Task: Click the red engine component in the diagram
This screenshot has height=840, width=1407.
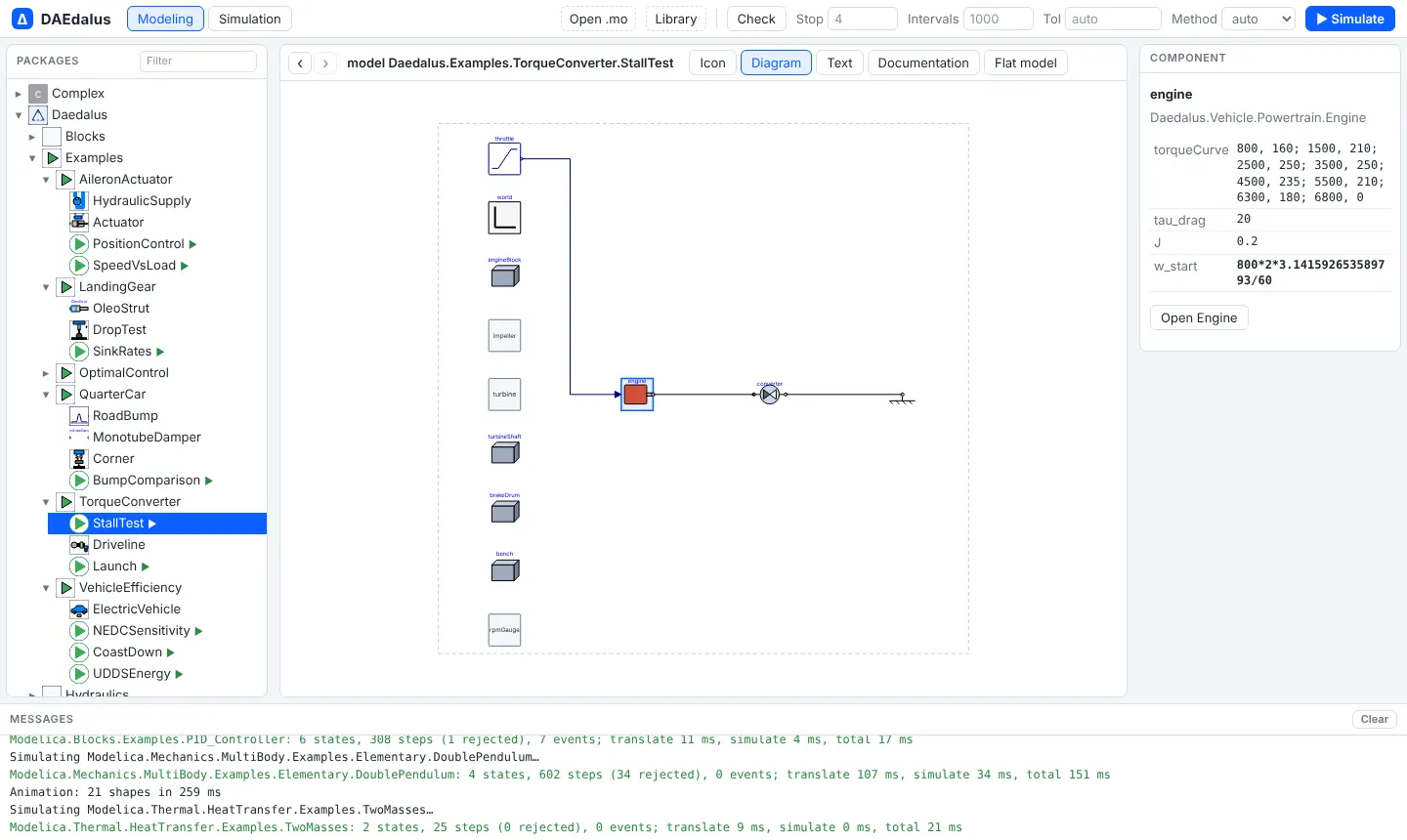Action: [x=636, y=395]
